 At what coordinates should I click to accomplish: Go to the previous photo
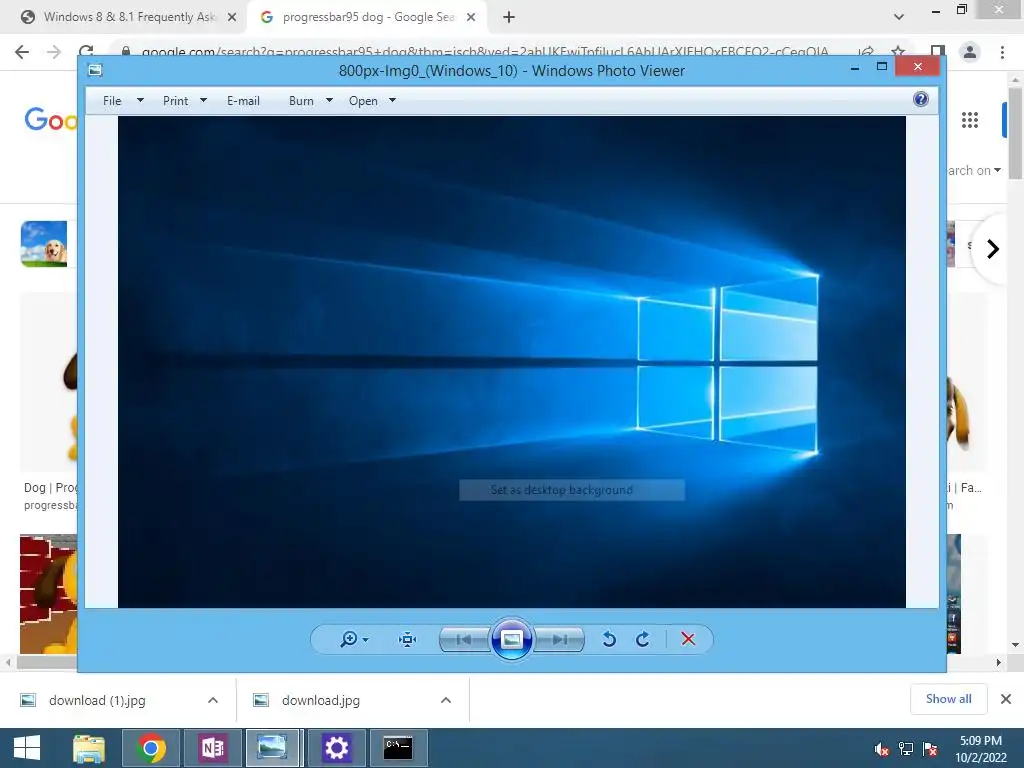(x=464, y=639)
